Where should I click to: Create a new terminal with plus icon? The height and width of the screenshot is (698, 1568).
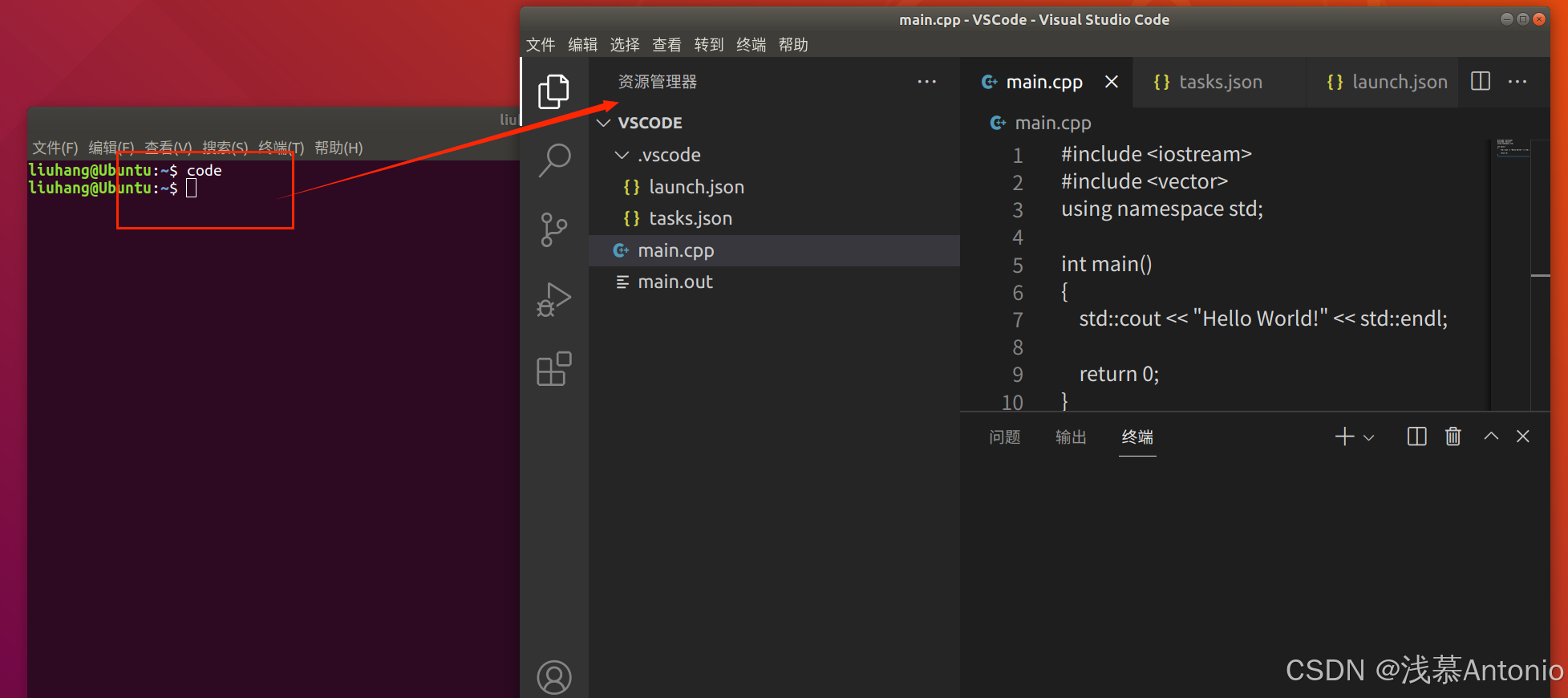pos(1344,436)
